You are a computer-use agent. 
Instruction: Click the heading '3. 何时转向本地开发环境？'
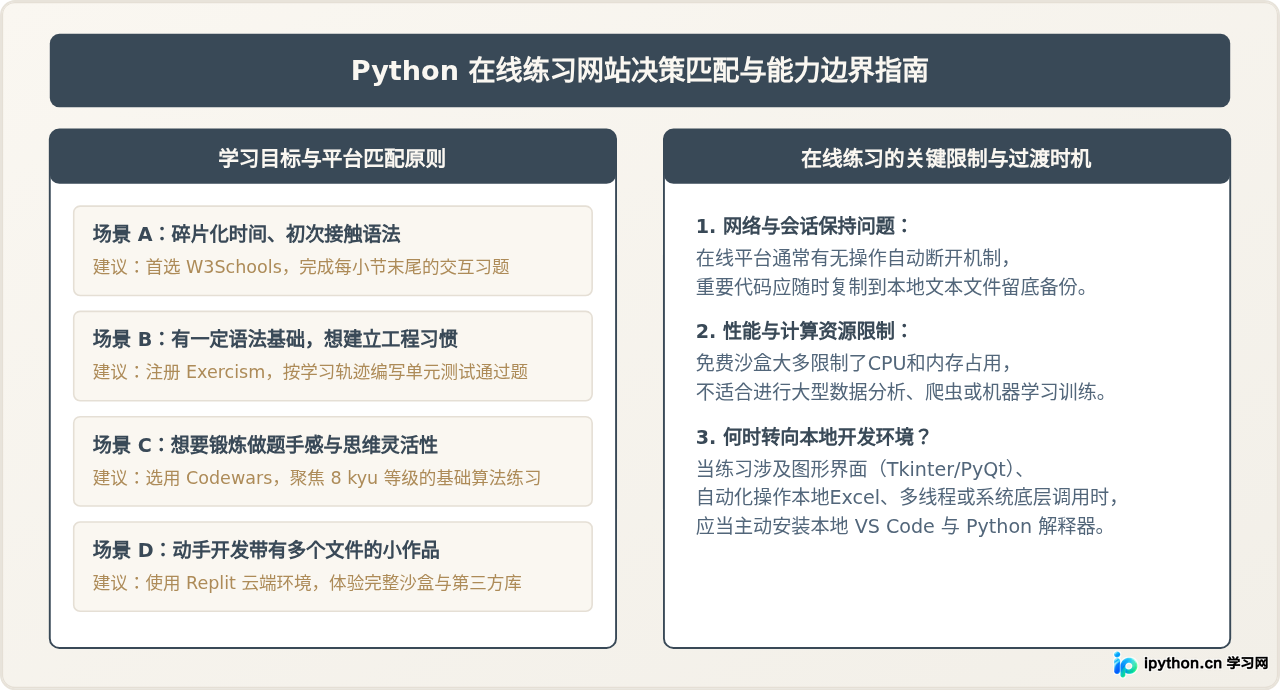pyautogui.click(x=814, y=437)
